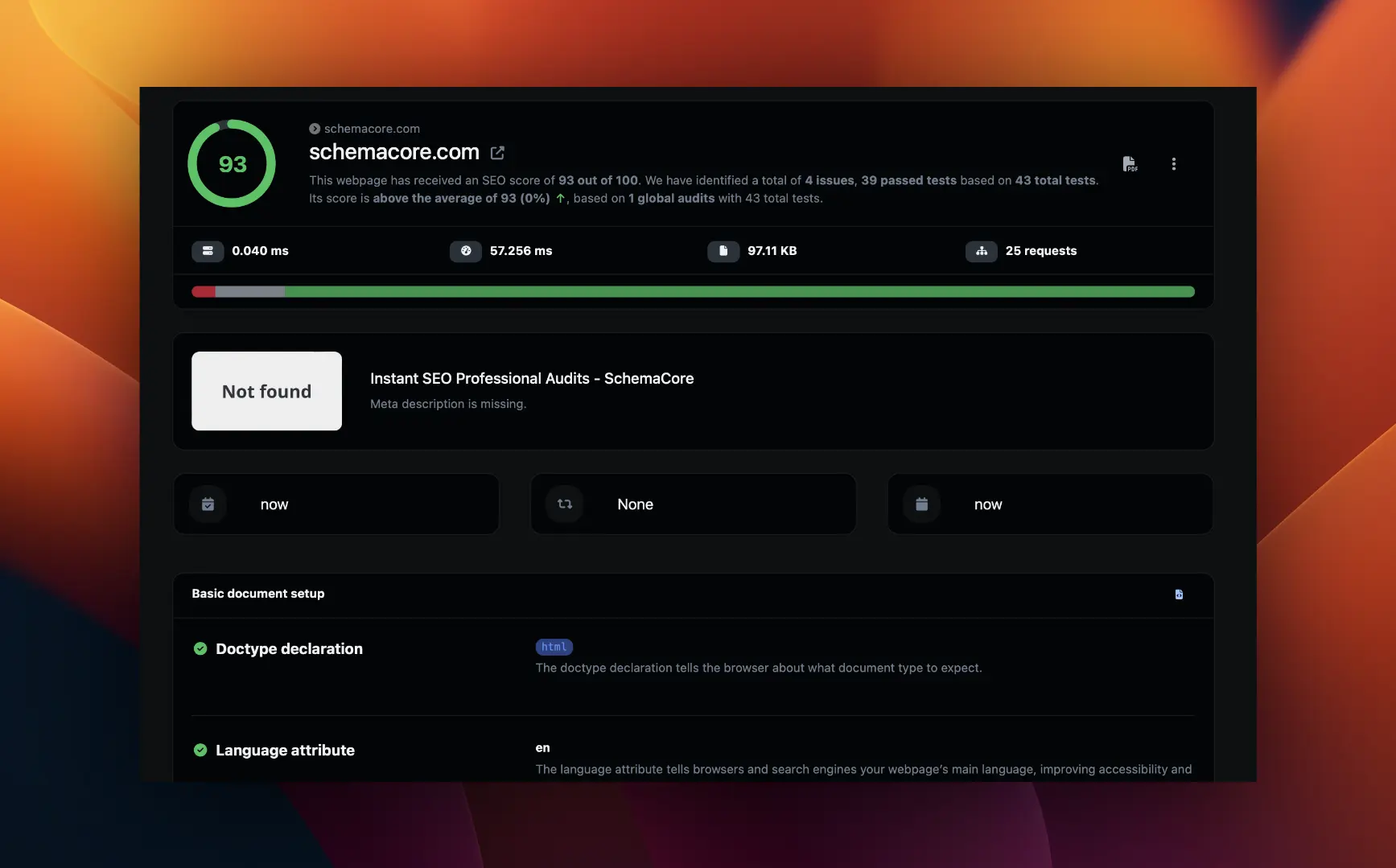
Task: Click the page size file icon
Action: [723, 251]
